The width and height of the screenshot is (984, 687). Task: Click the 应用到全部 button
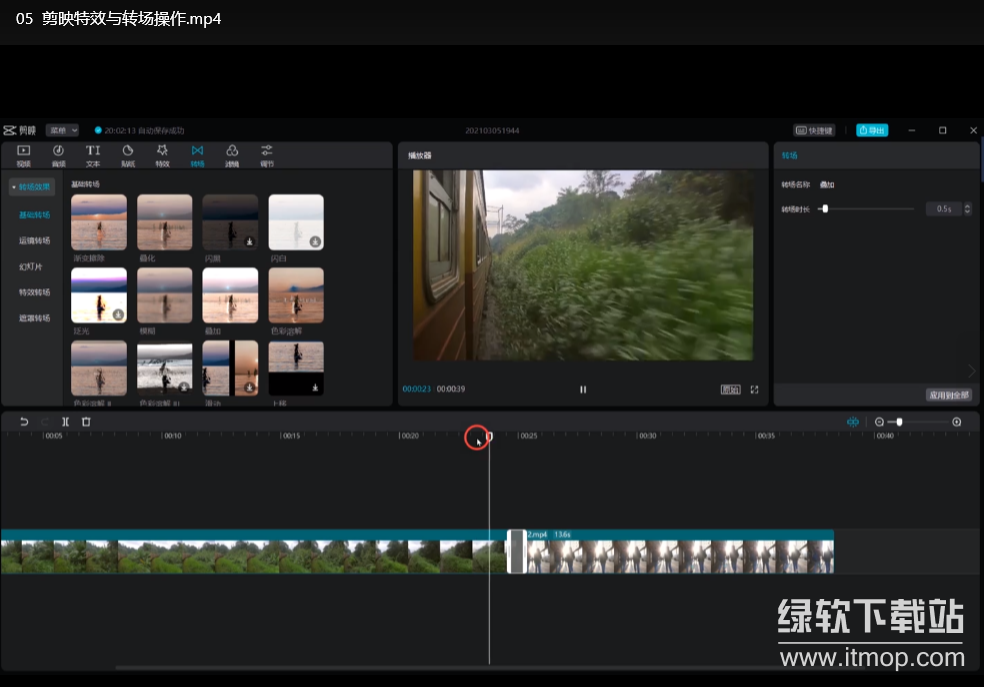[x=949, y=395]
